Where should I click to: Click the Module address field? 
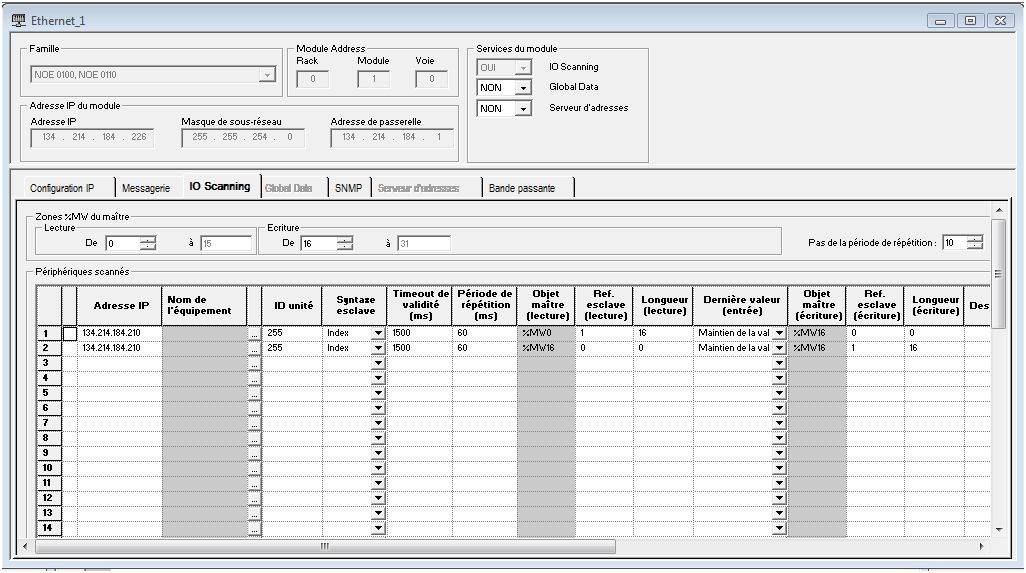pos(374,79)
